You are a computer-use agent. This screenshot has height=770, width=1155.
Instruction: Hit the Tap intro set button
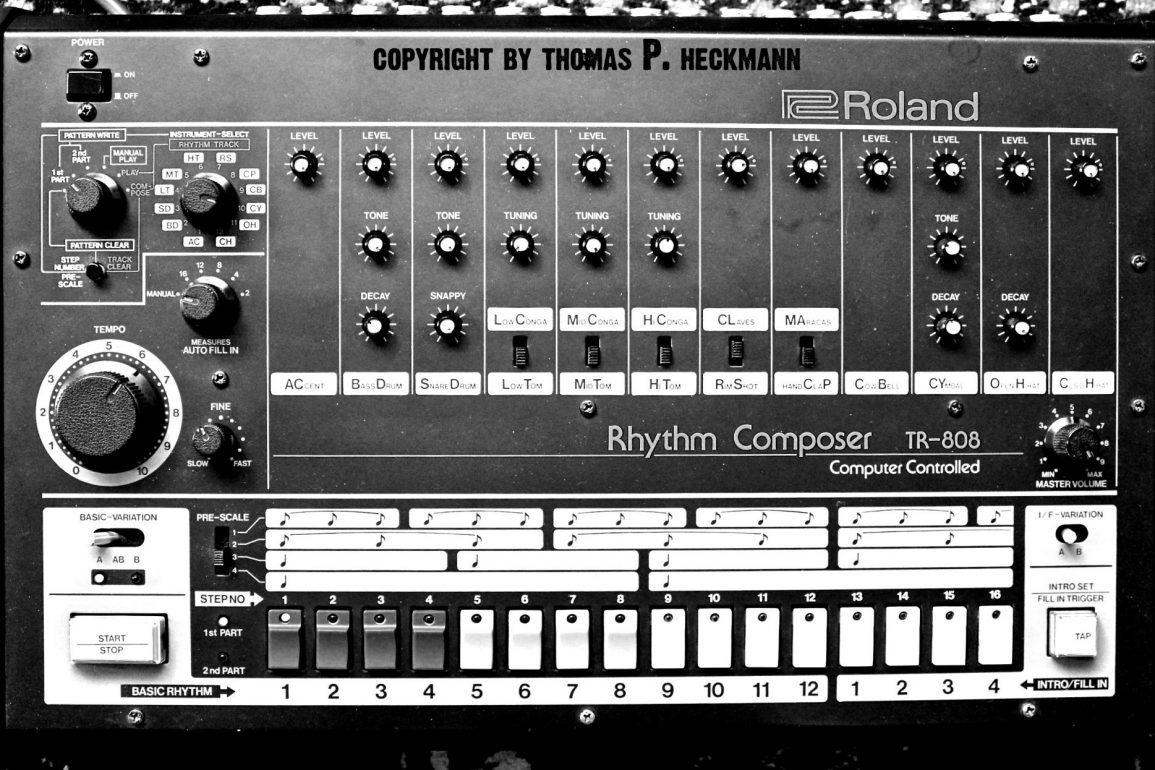pos(1072,634)
